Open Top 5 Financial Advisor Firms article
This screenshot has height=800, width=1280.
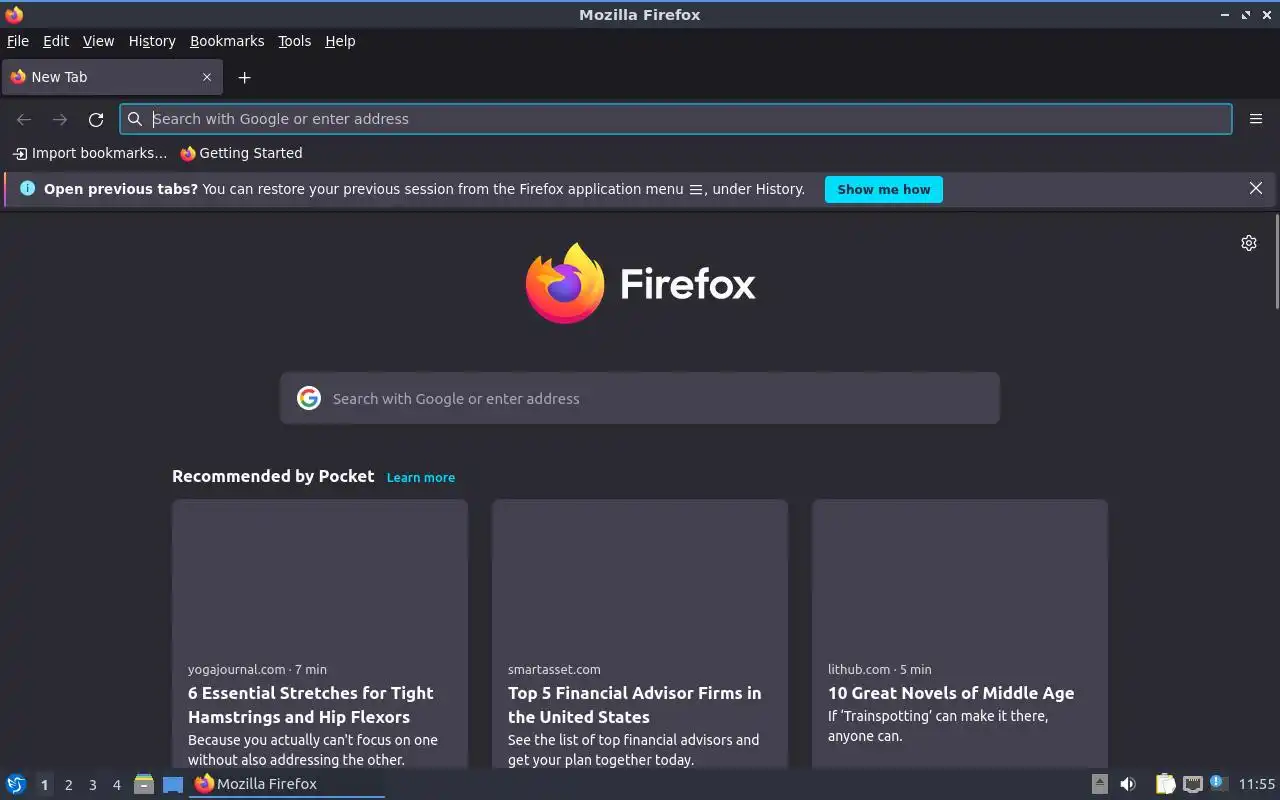(x=634, y=705)
